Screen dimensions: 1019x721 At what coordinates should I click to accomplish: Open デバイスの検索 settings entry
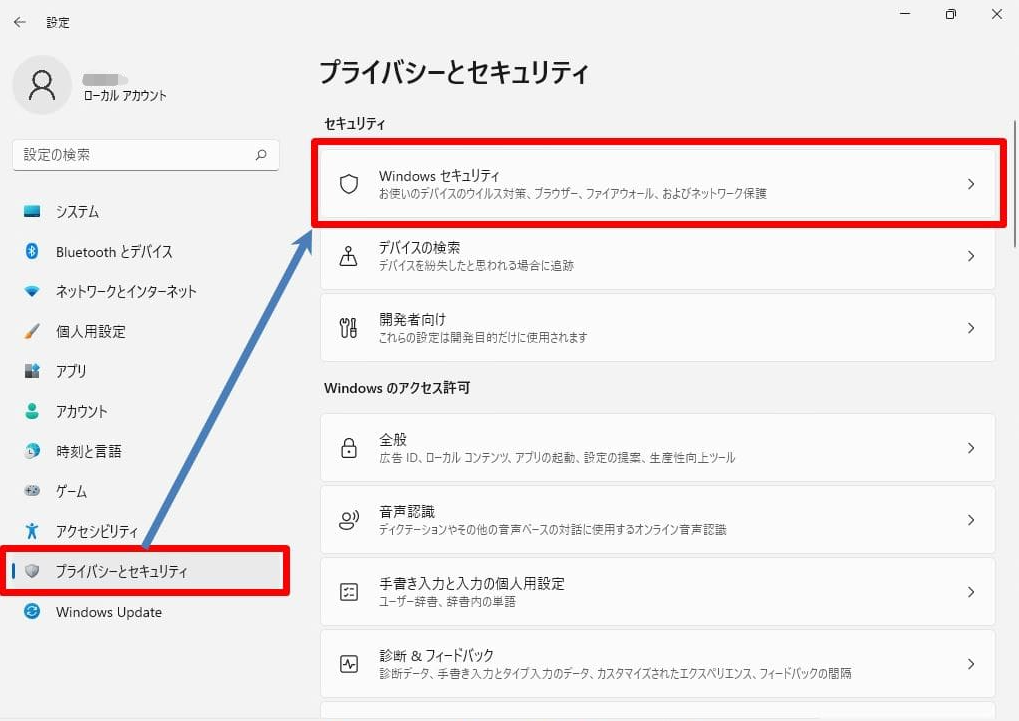[x=658, y=256]
